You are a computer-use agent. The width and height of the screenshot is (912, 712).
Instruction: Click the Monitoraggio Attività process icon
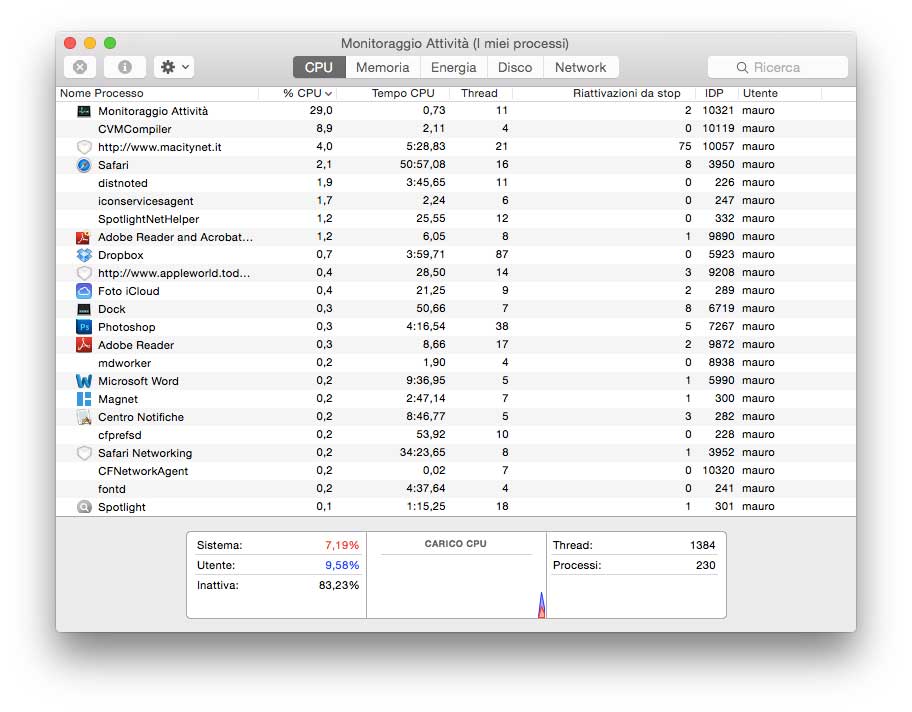coord(84,111)
